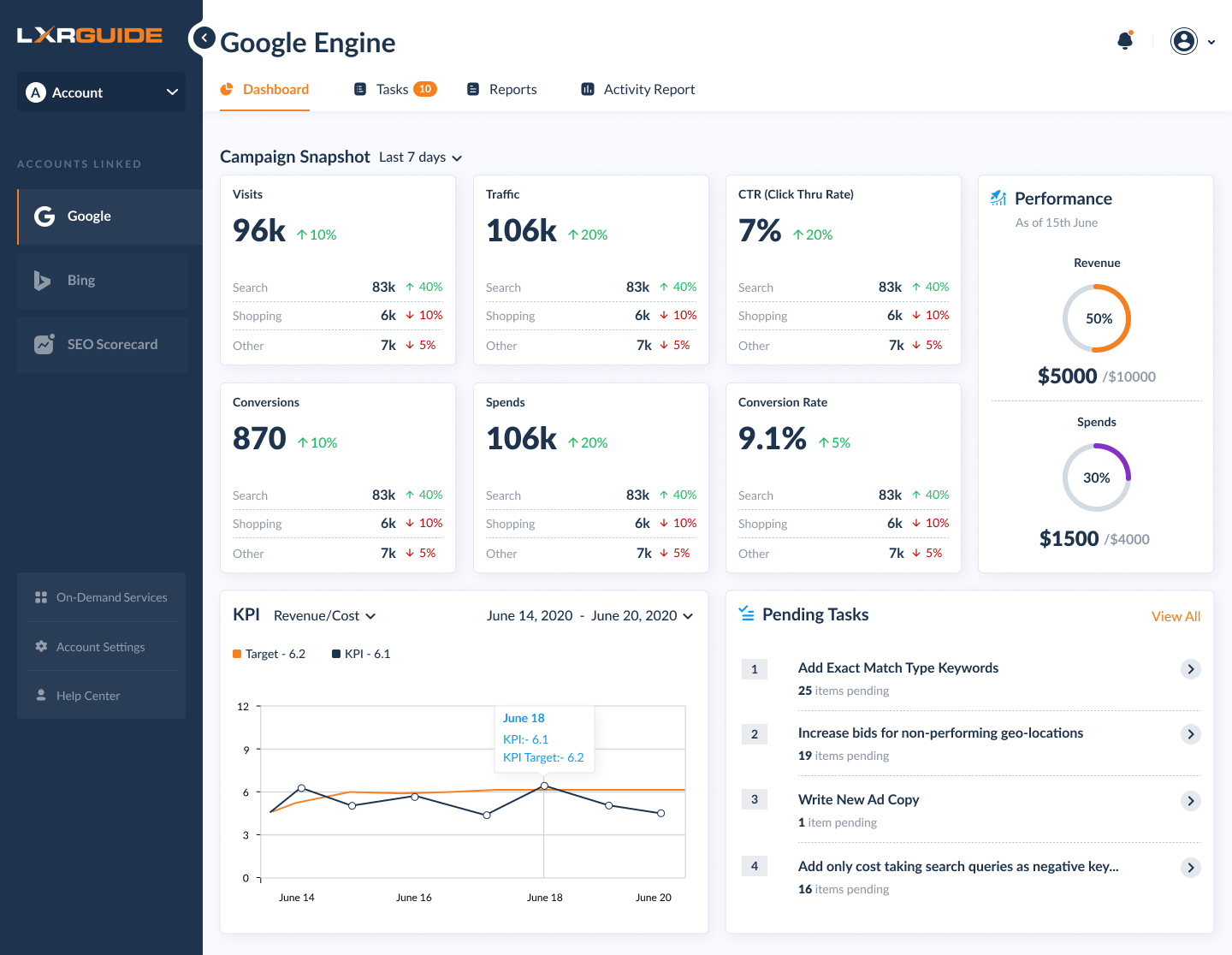1232x955 pixels.
Task: Open Write New Ad Copy arrow
Action: coord(1191,801)
